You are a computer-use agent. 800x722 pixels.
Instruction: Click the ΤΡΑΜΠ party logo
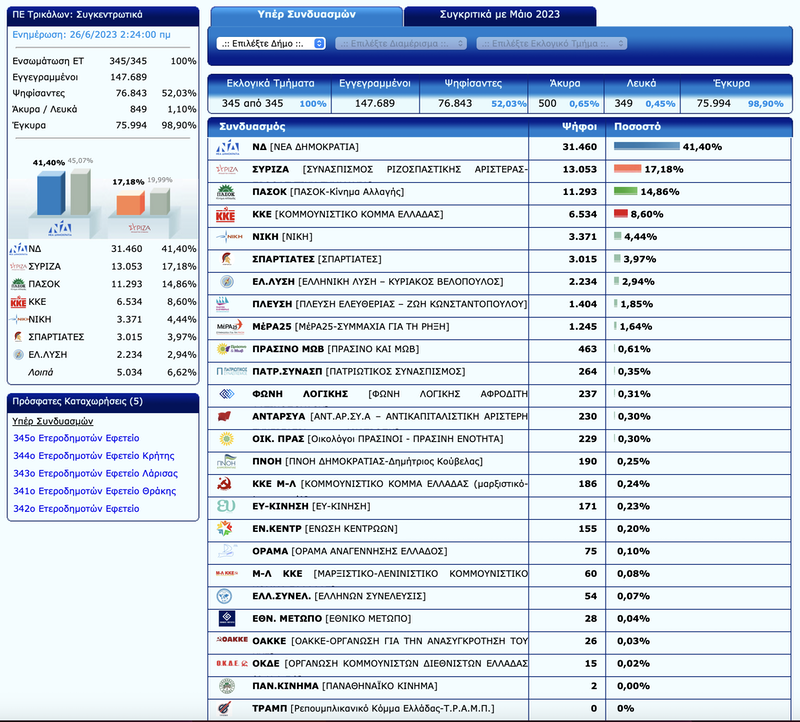(224, 708)
